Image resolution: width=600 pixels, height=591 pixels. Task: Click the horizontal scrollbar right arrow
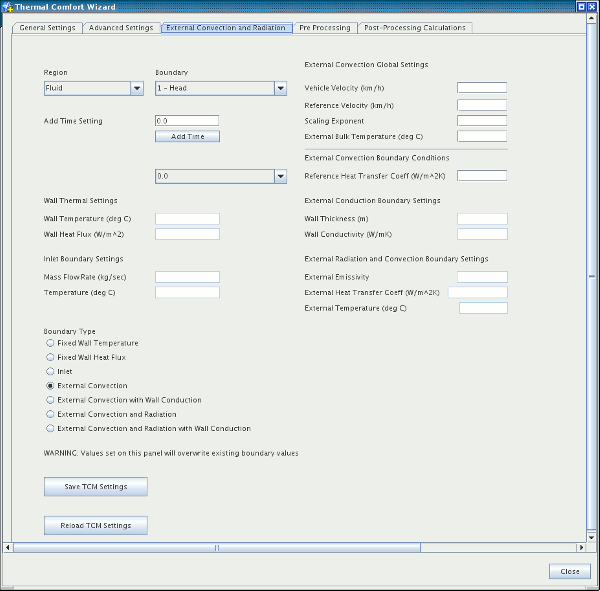579,548
